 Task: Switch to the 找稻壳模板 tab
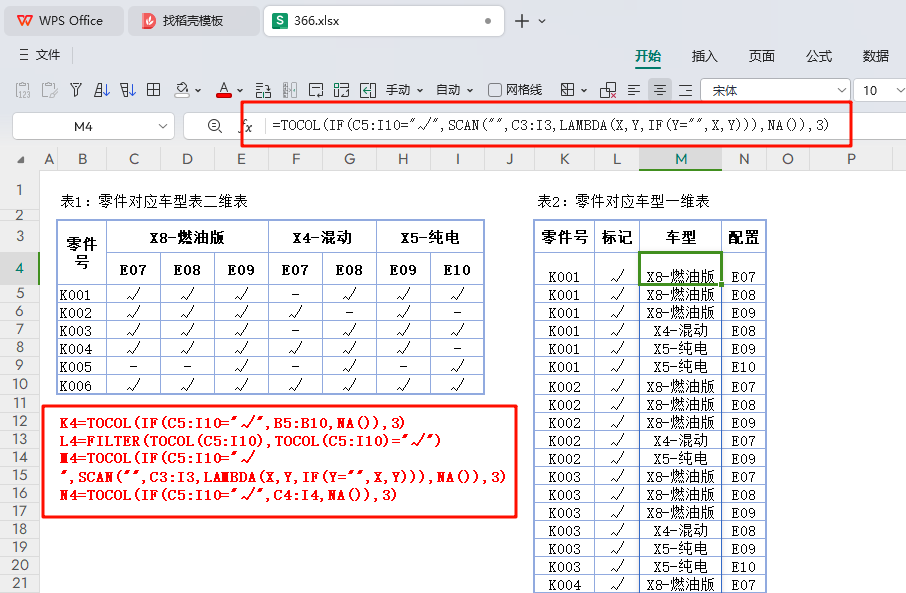coord(194,21)
